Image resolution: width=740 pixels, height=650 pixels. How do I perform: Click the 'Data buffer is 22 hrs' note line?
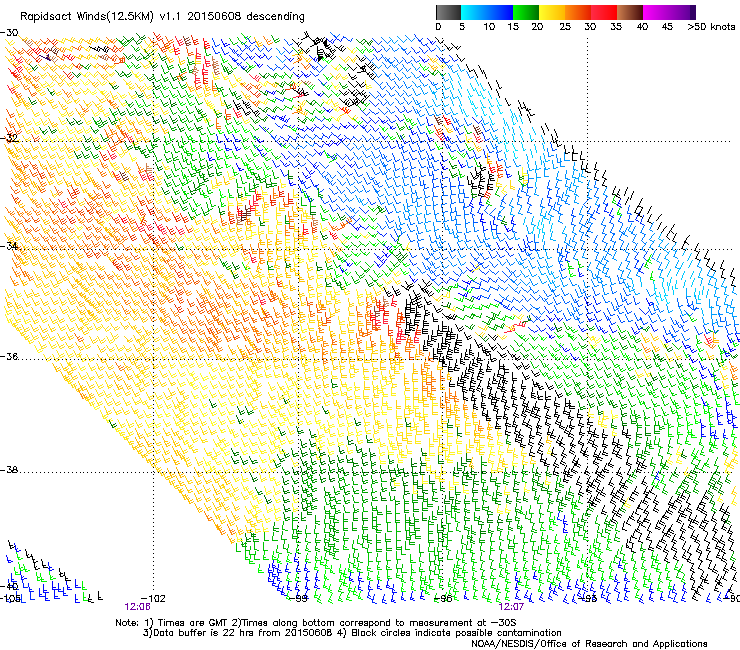point(352,633)
